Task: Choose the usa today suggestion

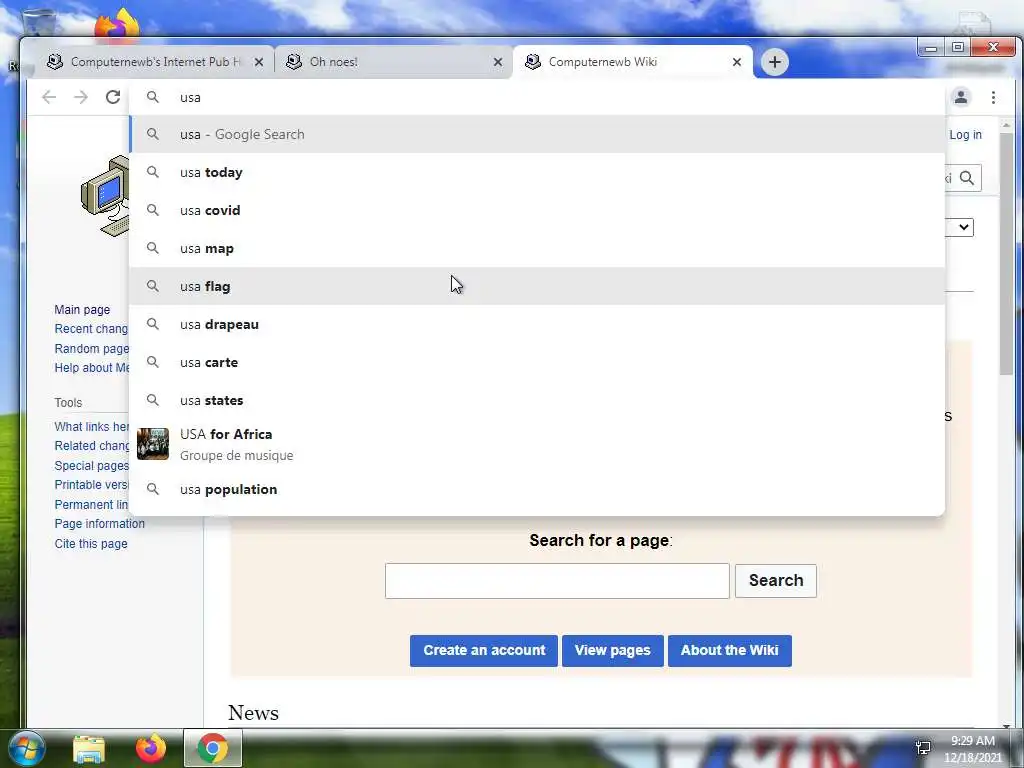Action: point(537,172)
